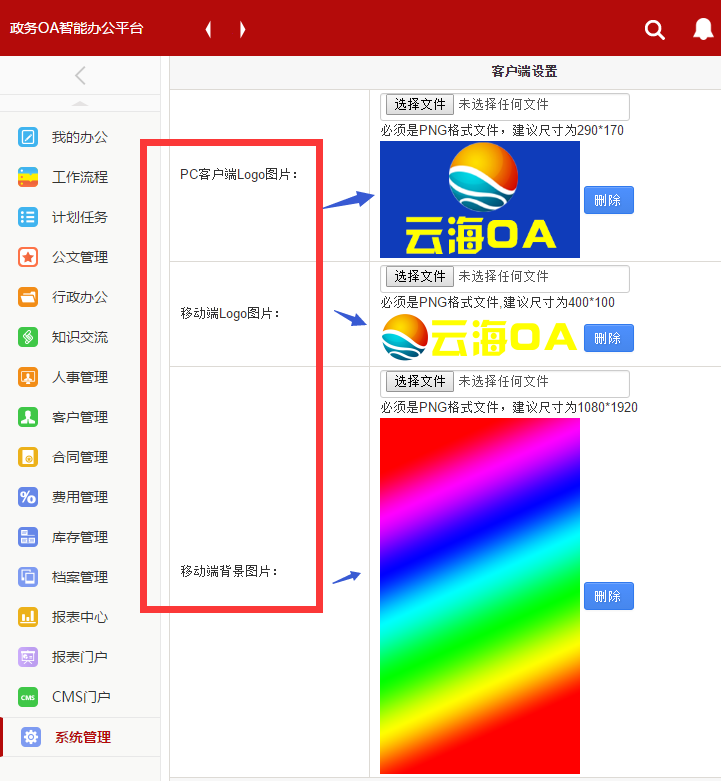Screen dimensions: 721x781
Task: Click the 行政办公 folder icon
Action: (28, 297)
